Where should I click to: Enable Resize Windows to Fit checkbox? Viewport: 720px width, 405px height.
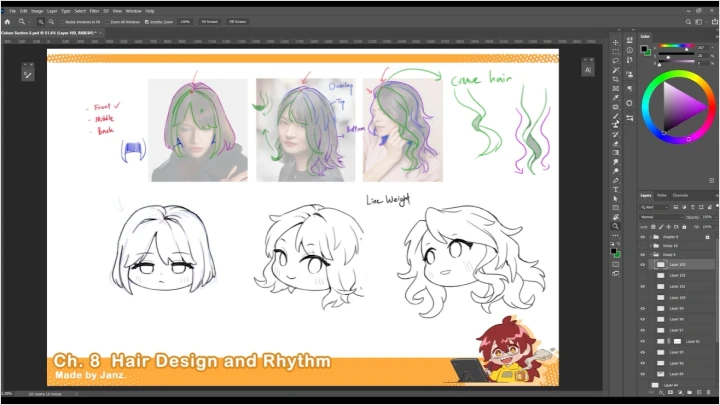click(62, 21)
